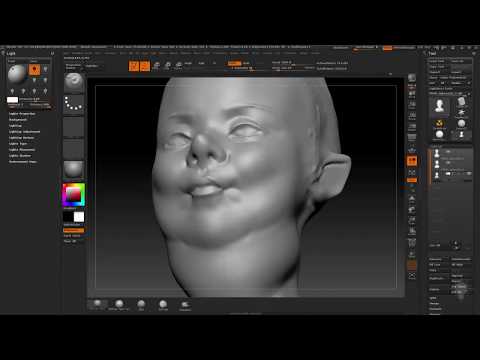The width and height of the screenshot is (480, 360).
Task: Toggle the PolyF wireframe icon
Action: click(412, 243)
